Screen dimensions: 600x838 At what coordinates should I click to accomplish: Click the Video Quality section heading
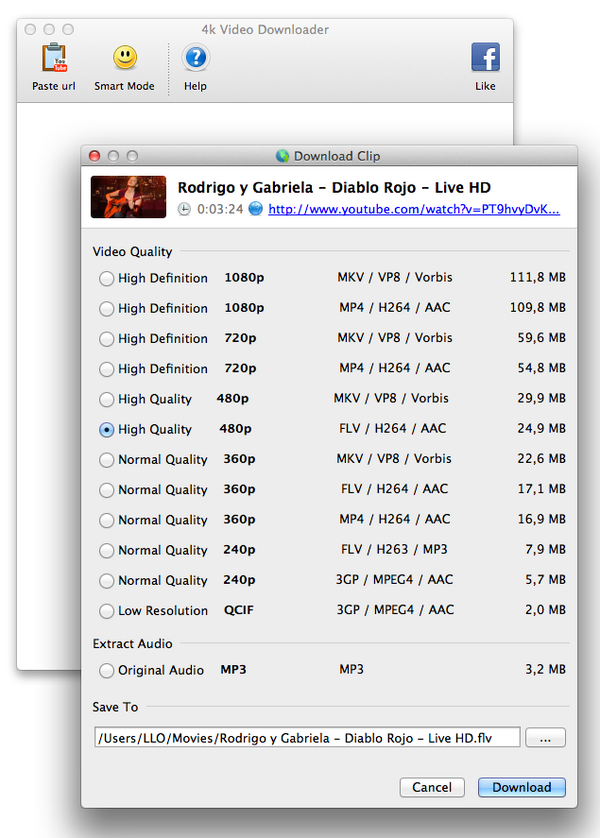click(x=133, y=252)
